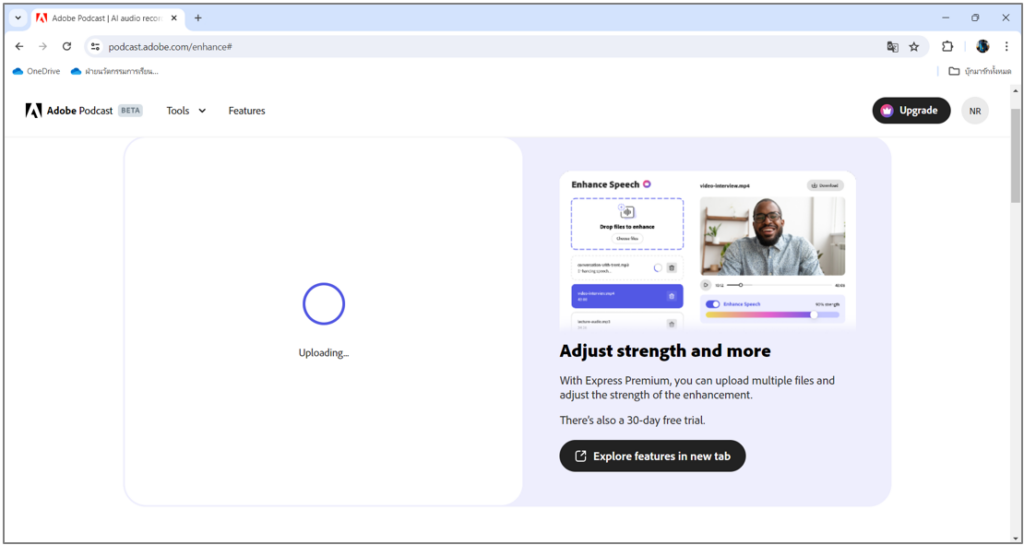
Task: Open the NR account menu
Action: [x=974, y=111]
